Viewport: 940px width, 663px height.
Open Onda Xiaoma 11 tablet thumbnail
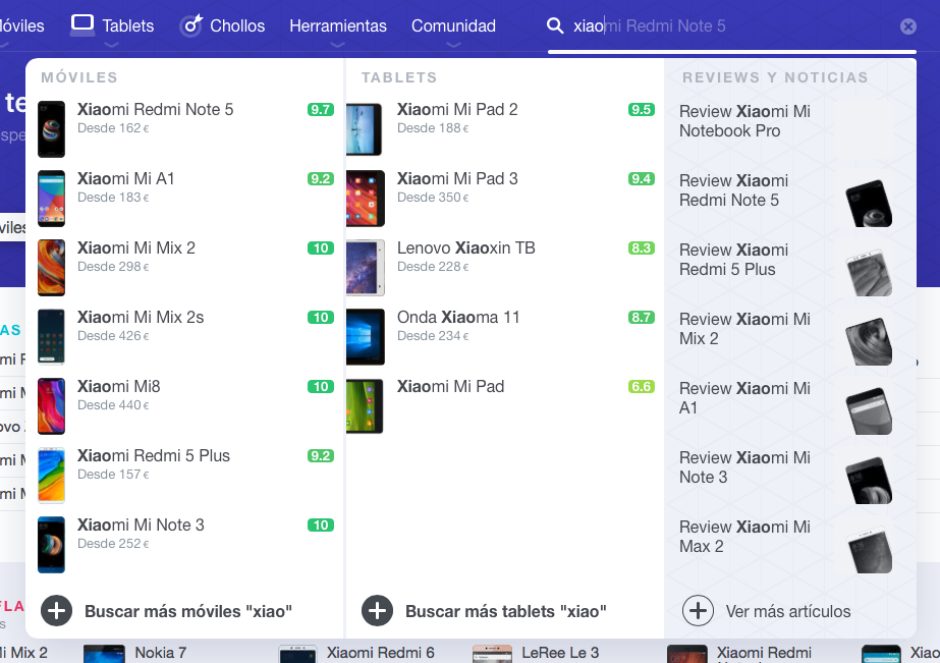(x=366, y=336)
